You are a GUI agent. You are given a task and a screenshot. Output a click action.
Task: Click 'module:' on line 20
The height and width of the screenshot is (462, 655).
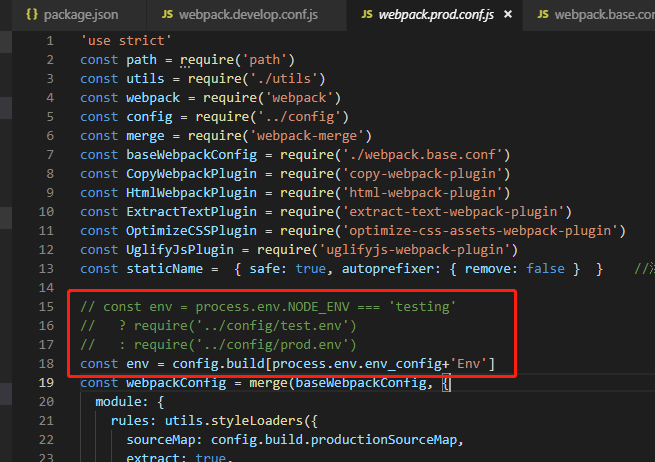[x=122, y=402]
